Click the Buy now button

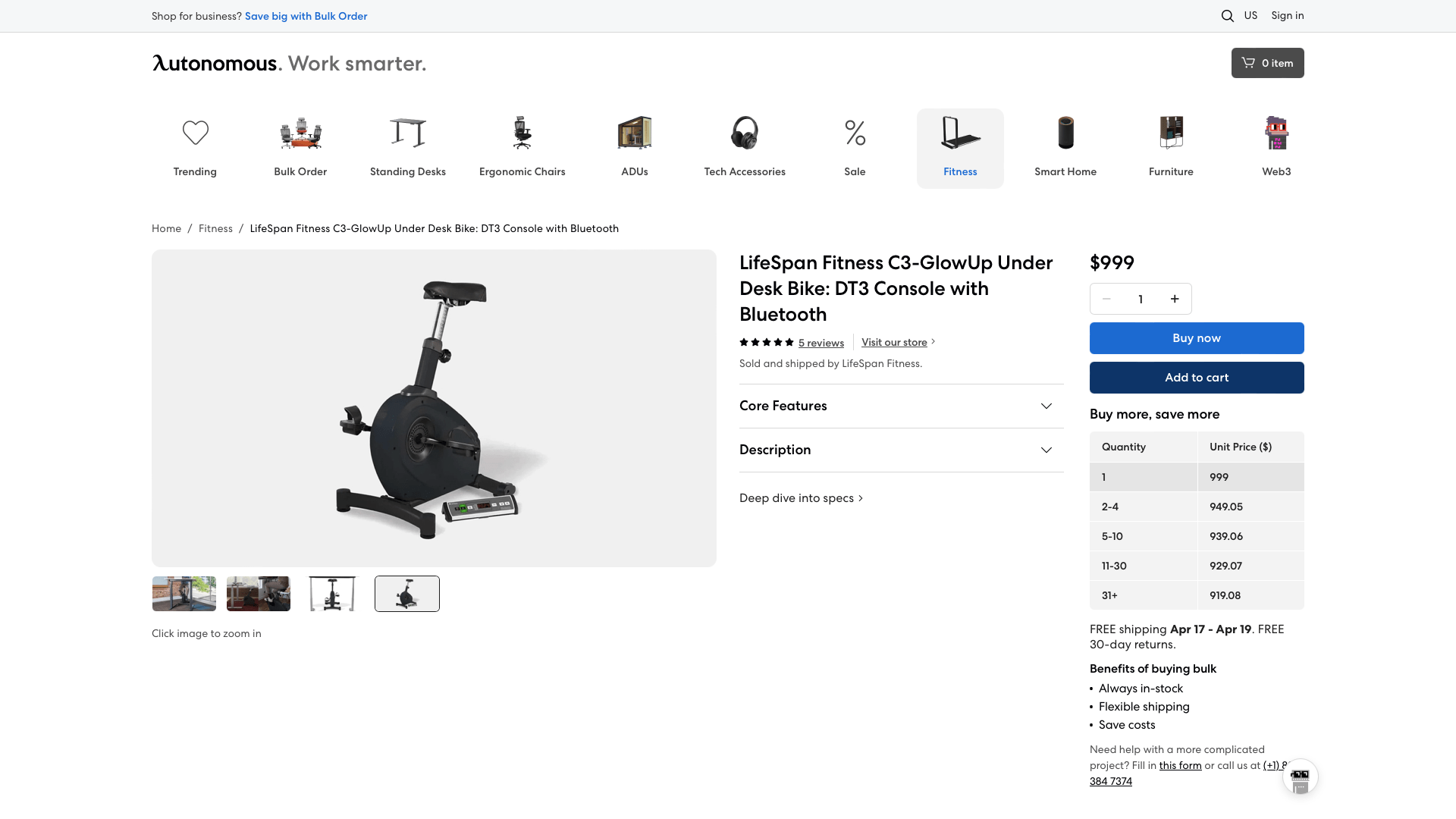(x=1197, y=338)
